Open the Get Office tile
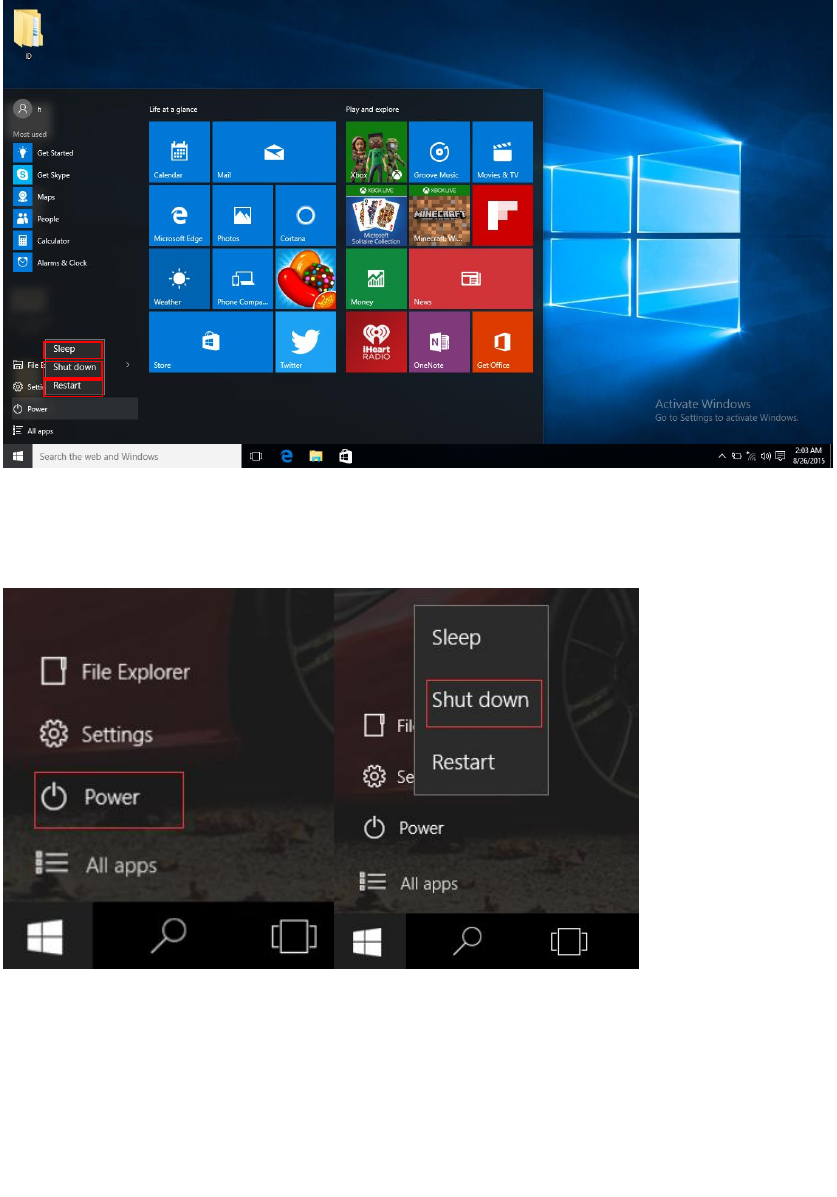The height and width of the screenshot is (1197, 837). (x=503, y=342)
